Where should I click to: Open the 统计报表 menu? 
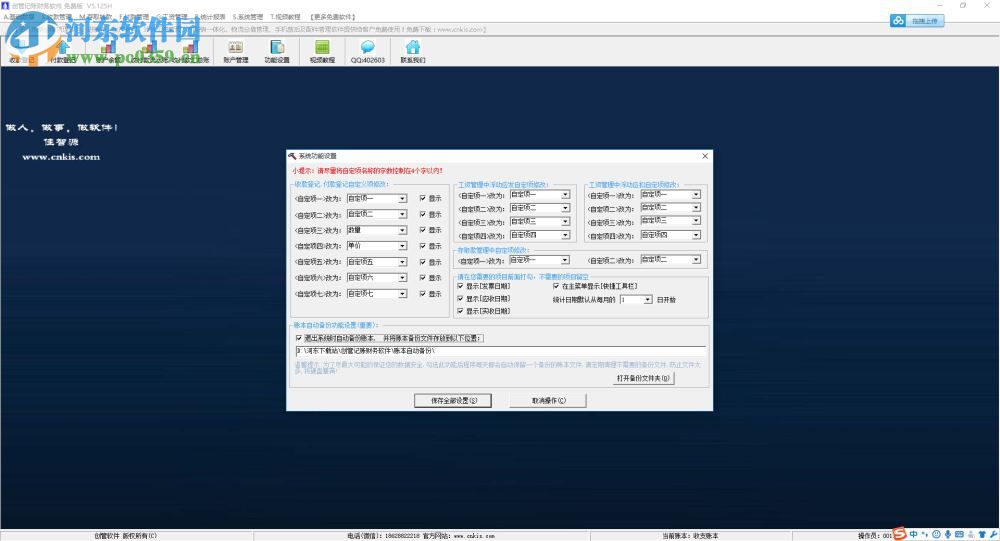(x=210, y=17)
